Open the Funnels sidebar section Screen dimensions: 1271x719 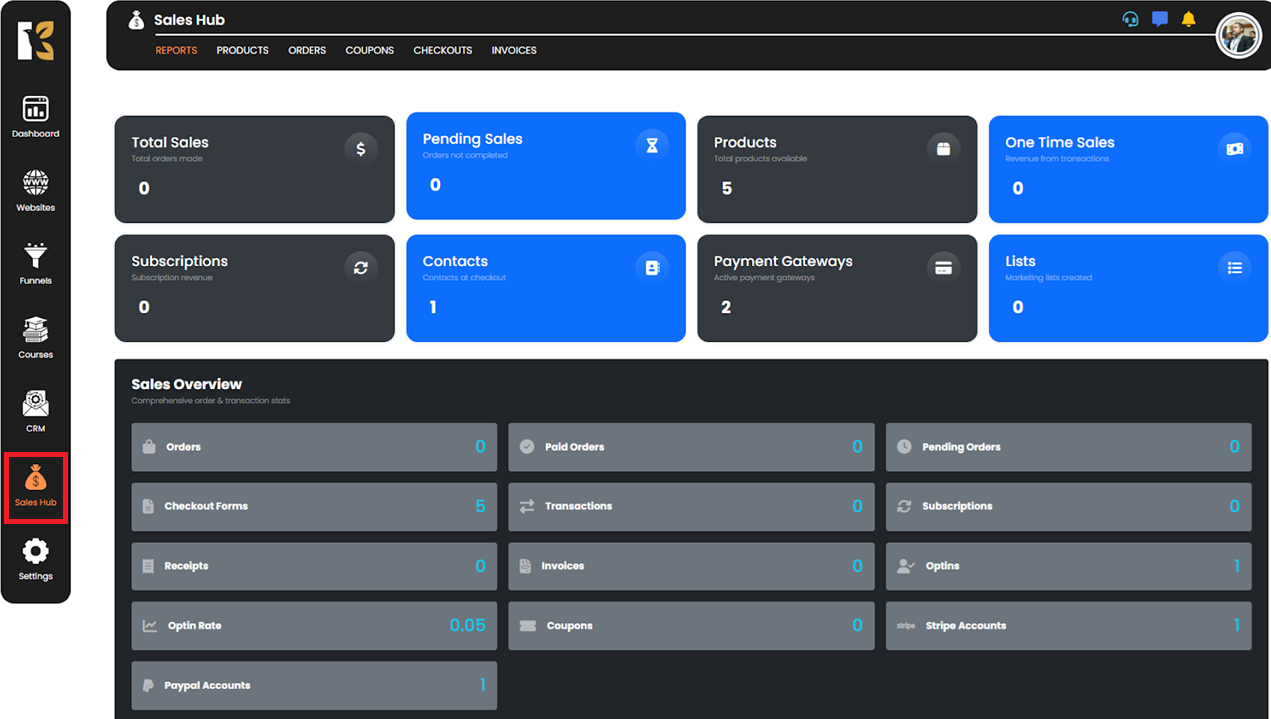click(35, 262)
